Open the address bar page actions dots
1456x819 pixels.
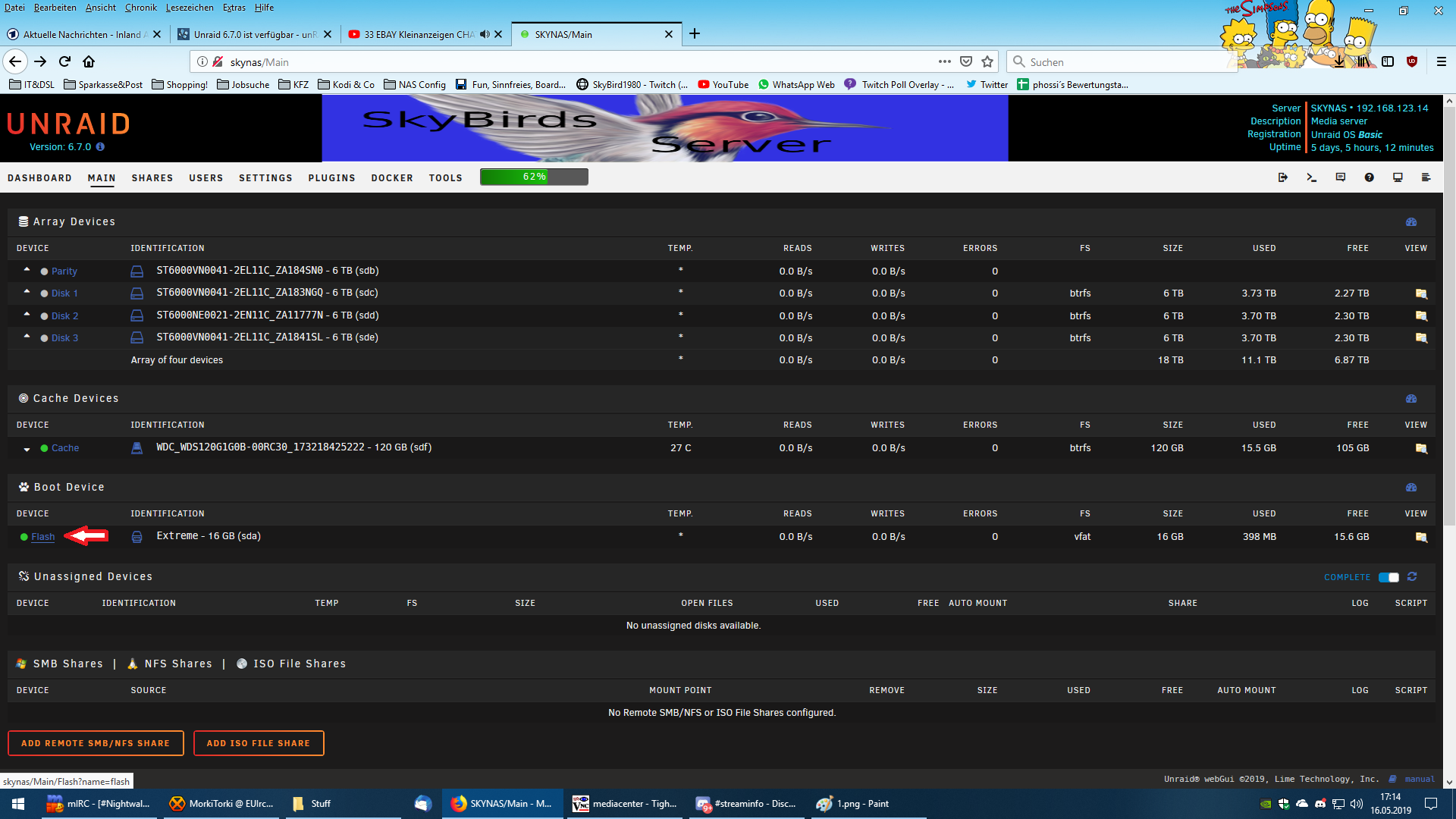click(x=944, y=61)
